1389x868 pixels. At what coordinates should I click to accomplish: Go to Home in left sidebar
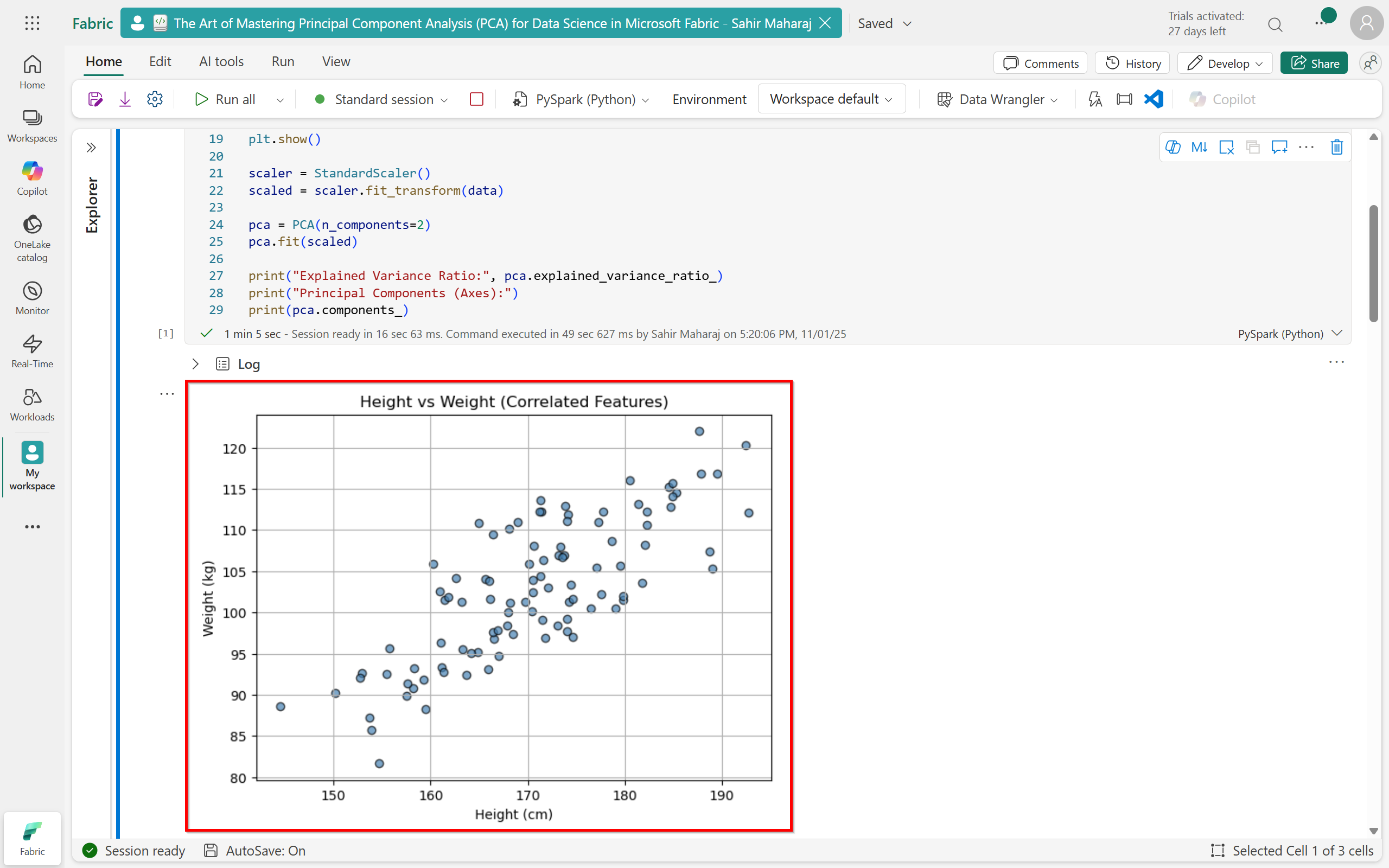click(32, 72)
